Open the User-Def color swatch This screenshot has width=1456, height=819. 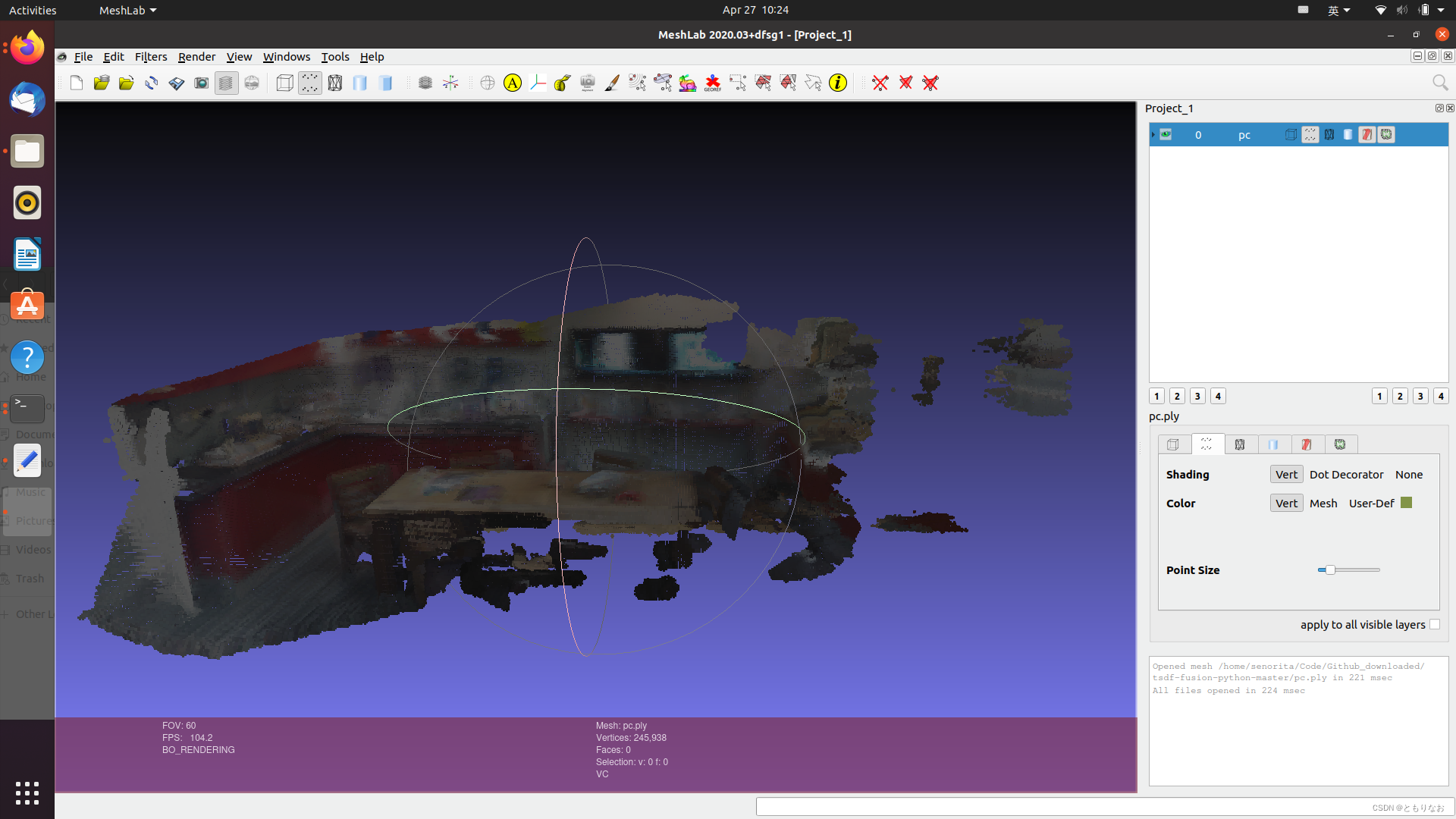tap(1406, 503)
